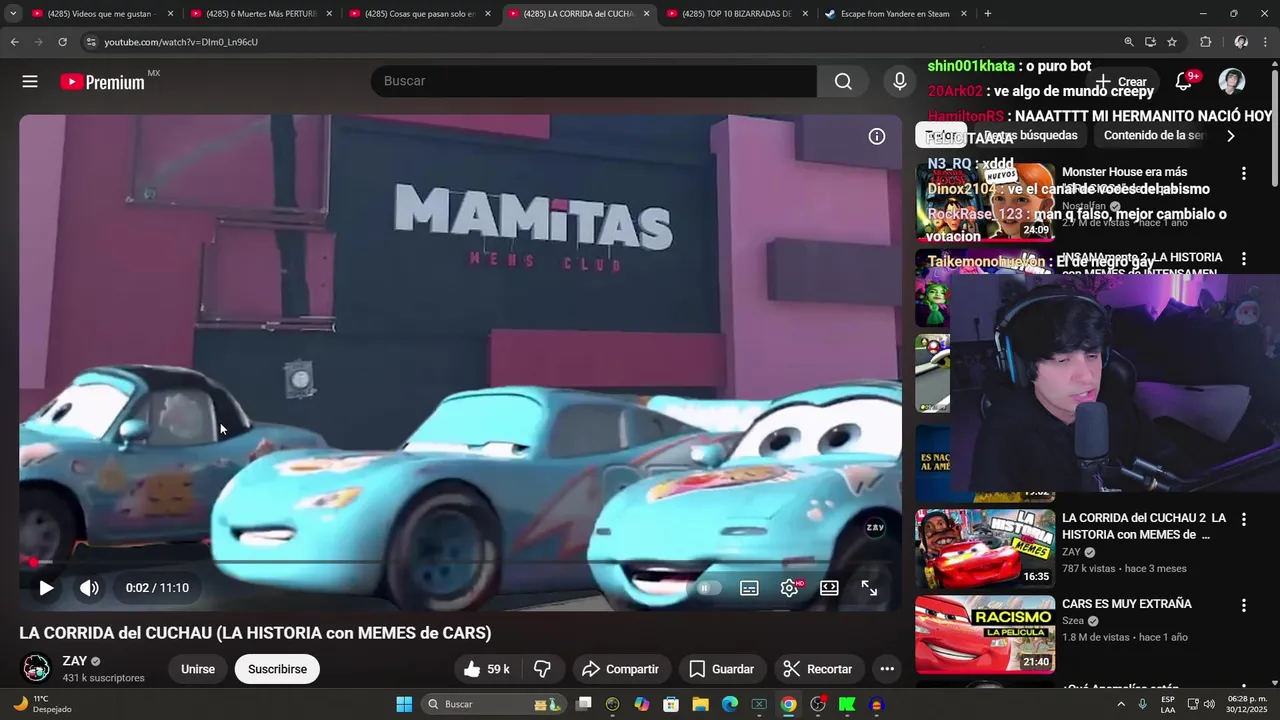
Task: Go back in browser
Action: tap(14, 42)
